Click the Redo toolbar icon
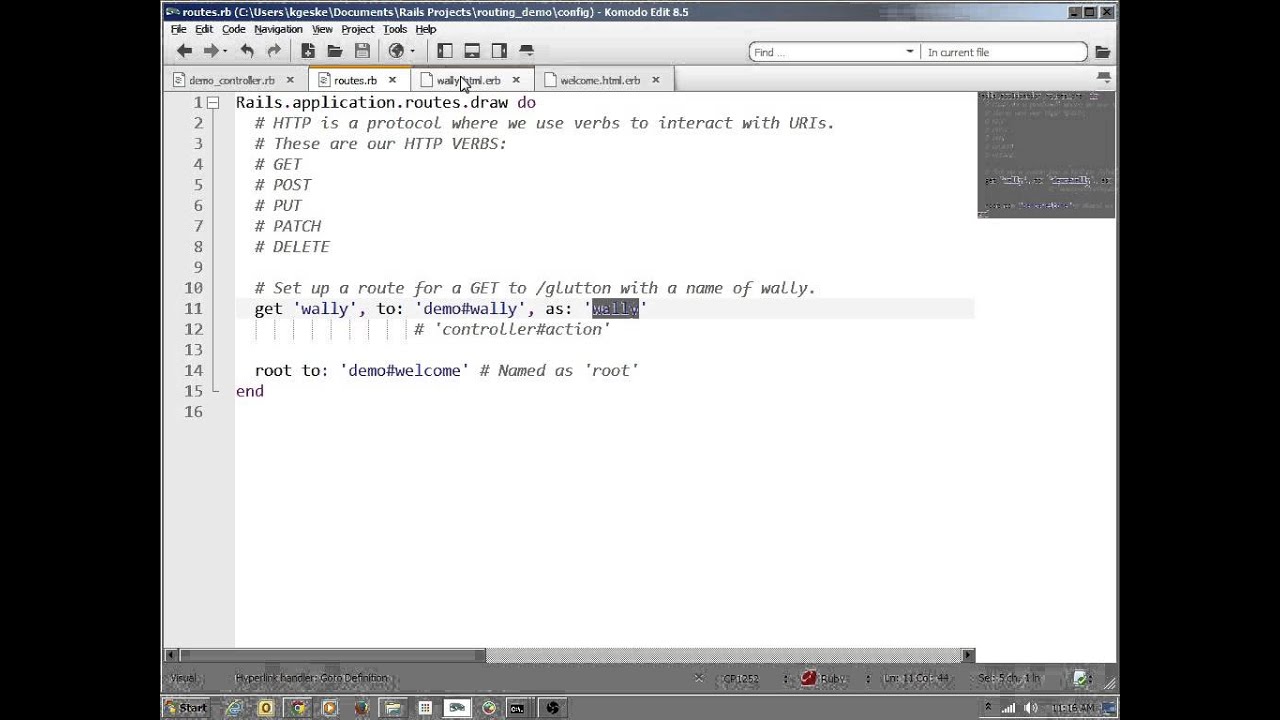Viewport: 1280px width, 720px height. click(273, 51)
